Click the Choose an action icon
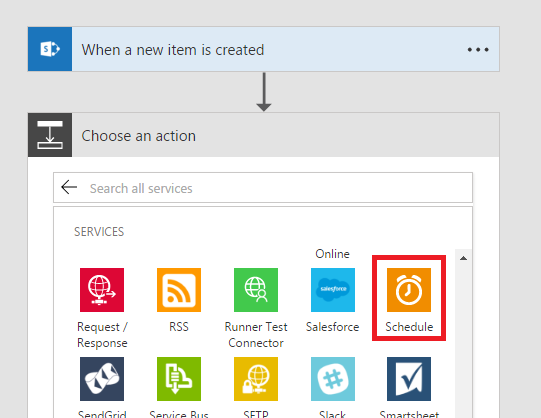 [x=50, y=135]
